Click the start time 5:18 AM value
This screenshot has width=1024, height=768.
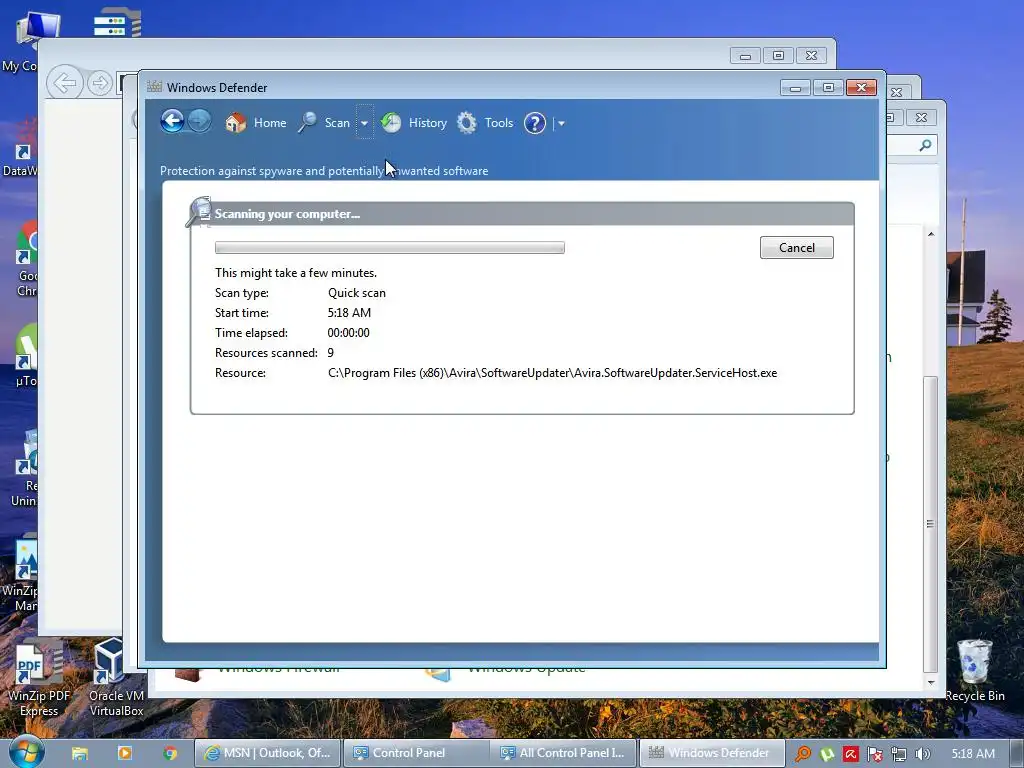click(349, 313)
